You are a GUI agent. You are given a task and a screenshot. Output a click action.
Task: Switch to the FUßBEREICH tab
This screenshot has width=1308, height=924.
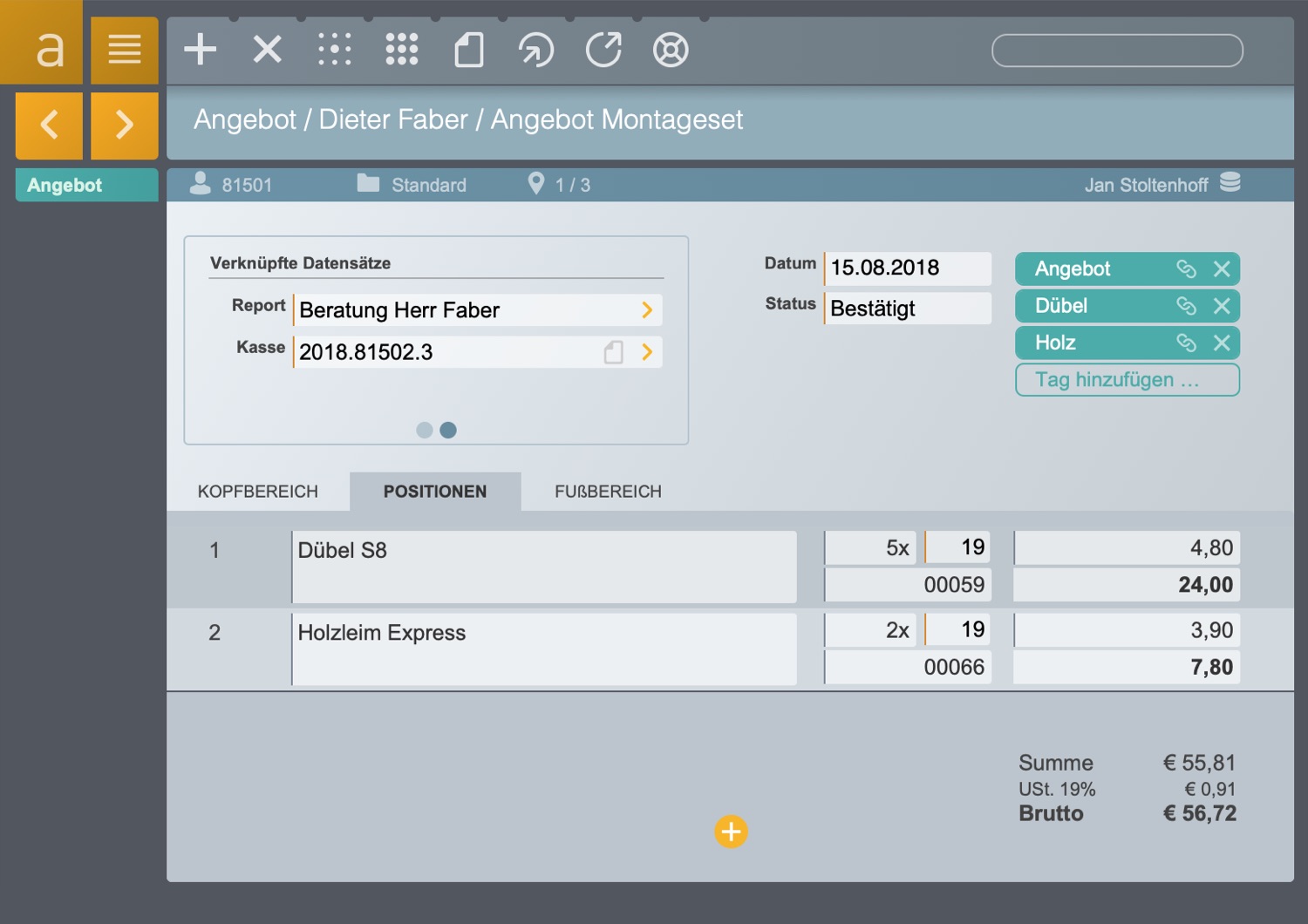[608, 492]
